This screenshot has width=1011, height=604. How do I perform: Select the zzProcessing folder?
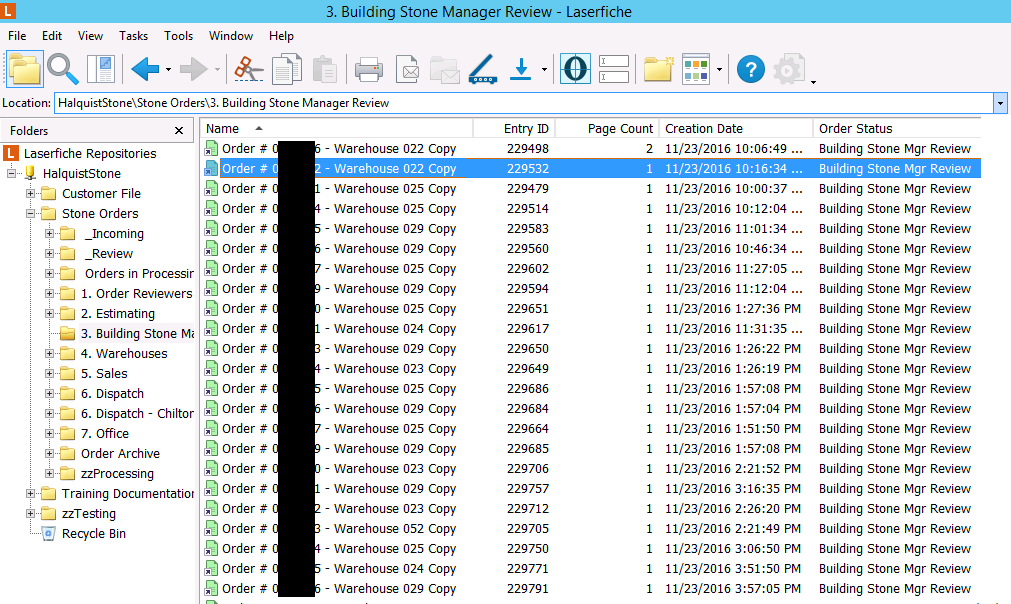[x=117, y=474]
